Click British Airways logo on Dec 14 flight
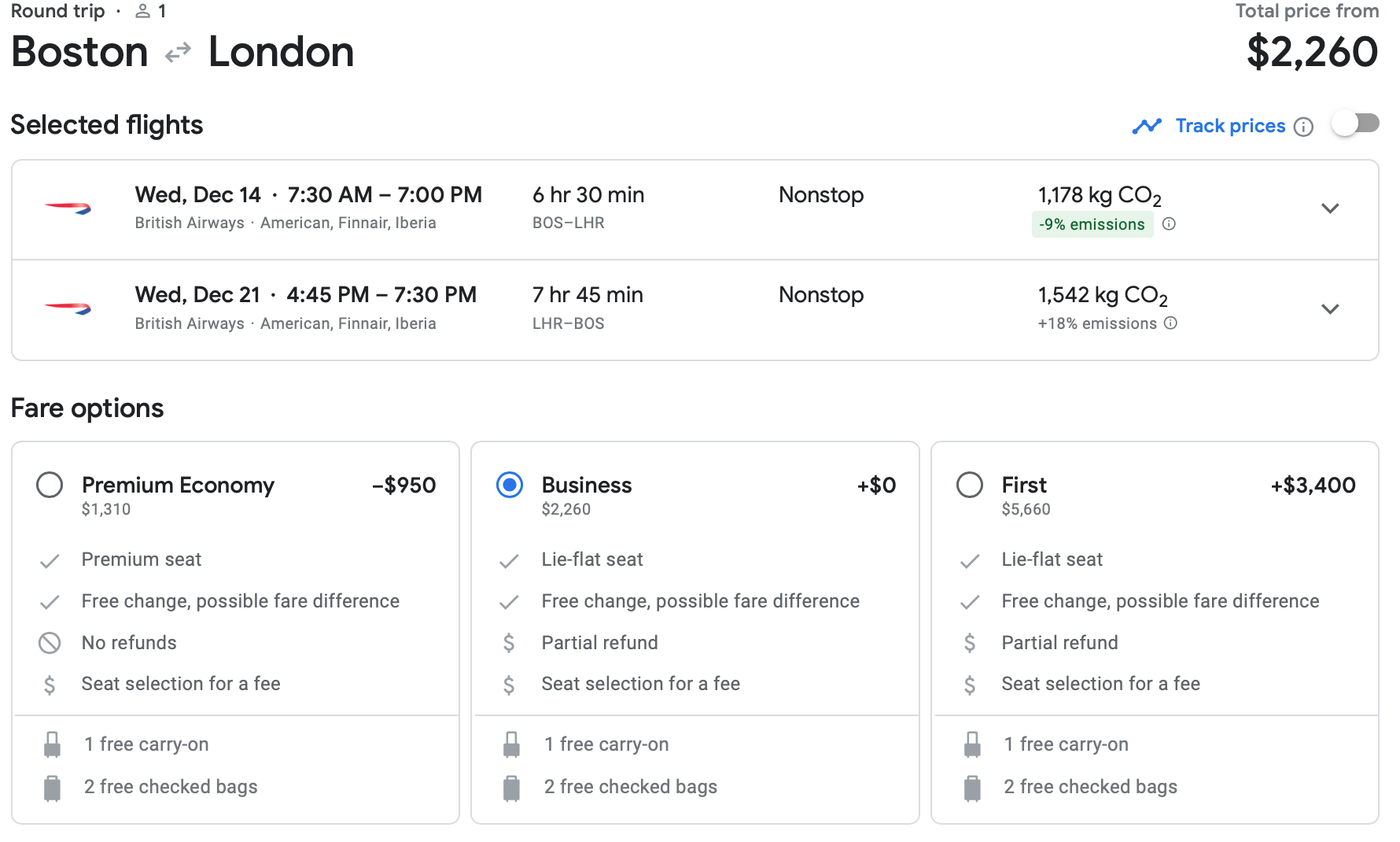 (68, 209)
